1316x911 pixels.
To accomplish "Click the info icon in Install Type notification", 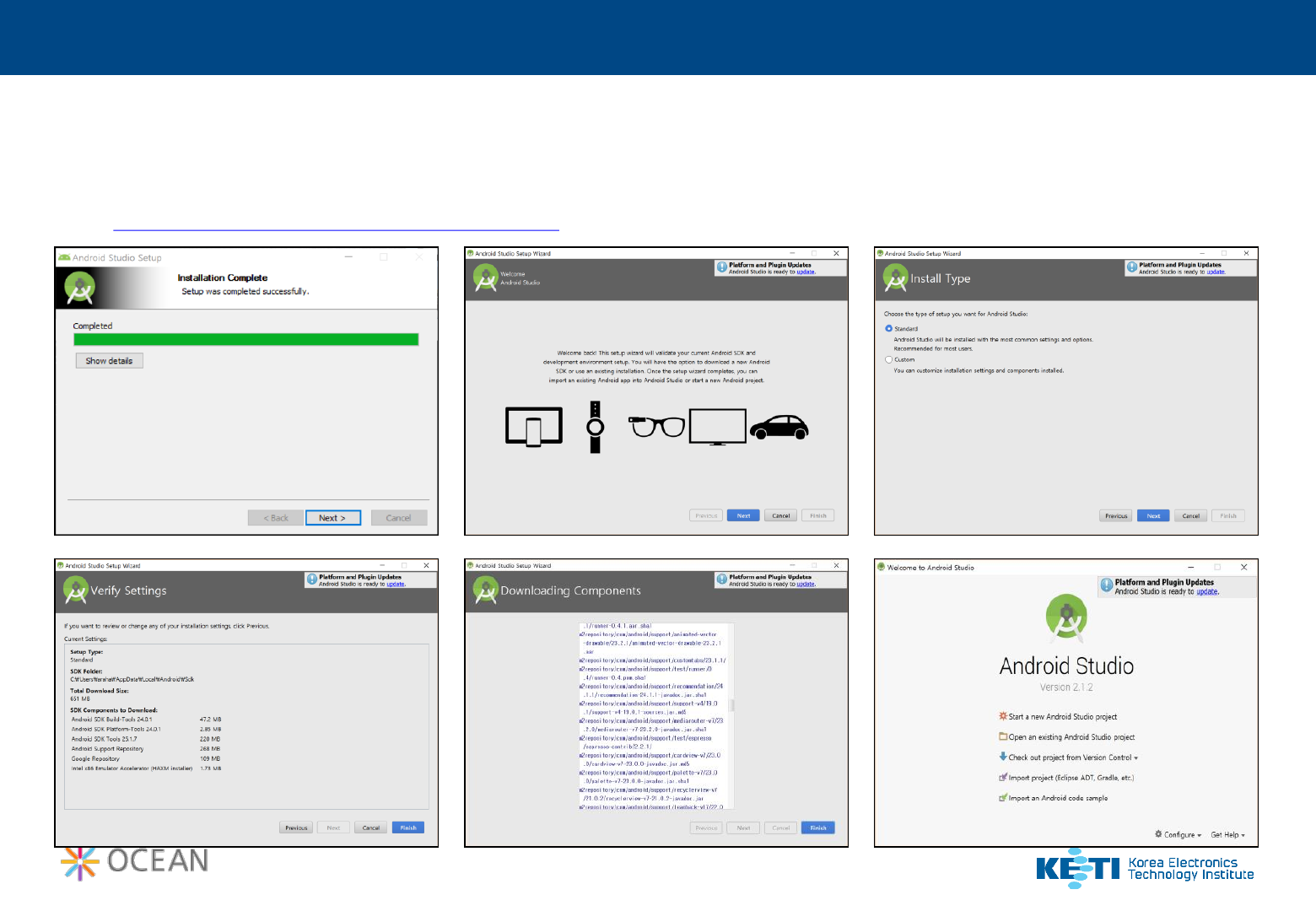I will [x=1132, y=267].
